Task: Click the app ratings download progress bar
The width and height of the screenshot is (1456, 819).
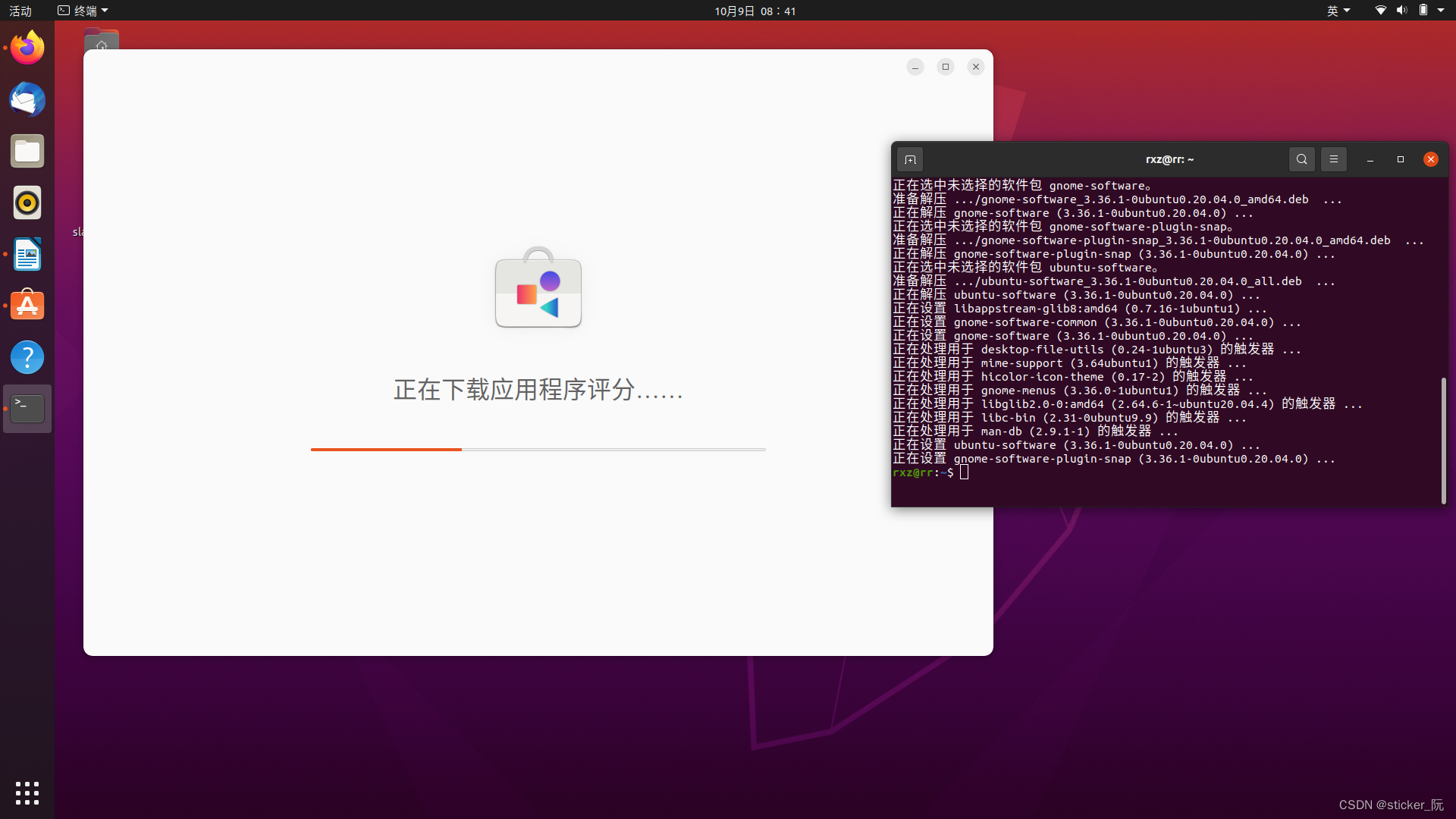Action: [538, 449]
